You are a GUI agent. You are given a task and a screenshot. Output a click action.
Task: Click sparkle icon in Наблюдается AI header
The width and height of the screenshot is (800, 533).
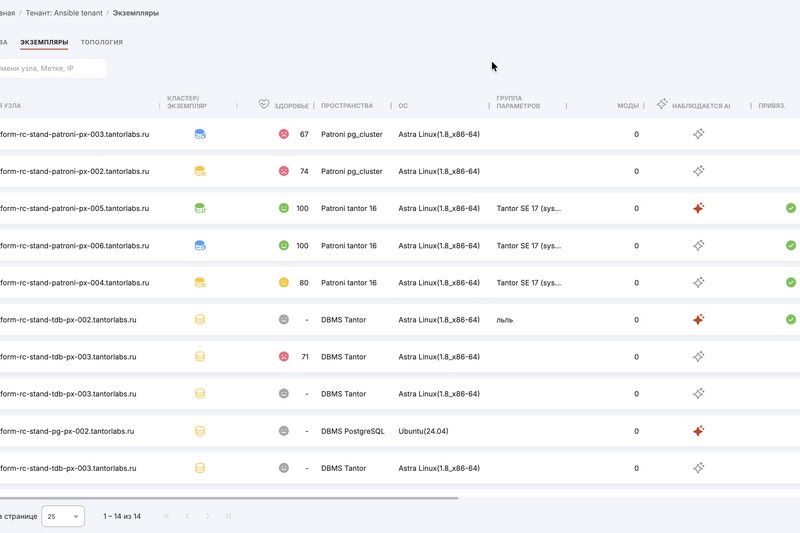[x=662, y=104]
